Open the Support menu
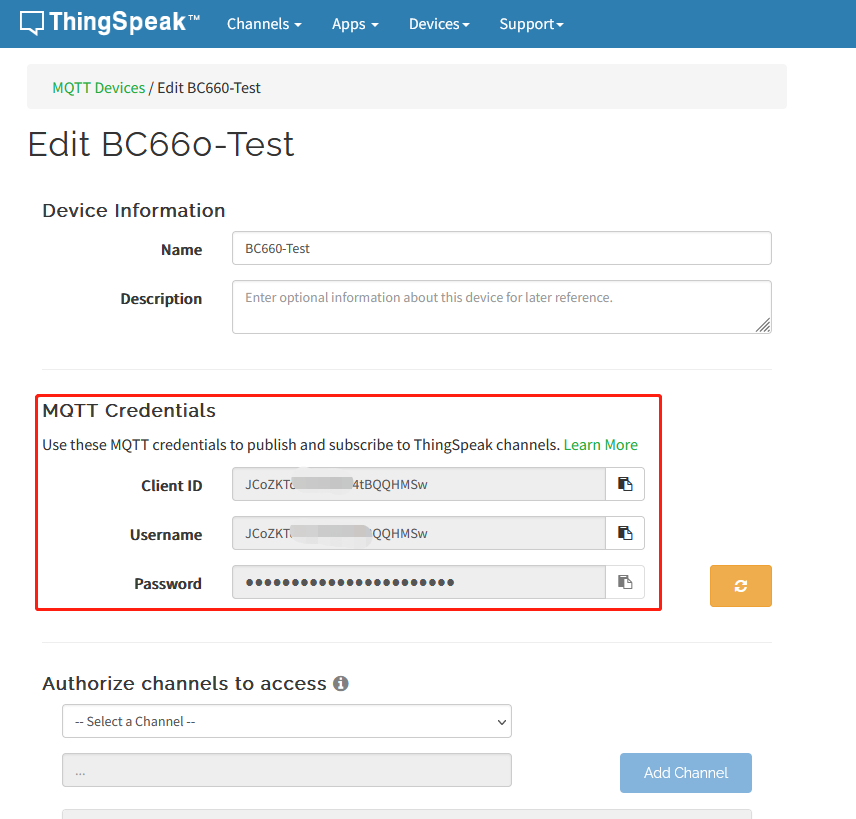856x819 pixels. [531, 24]
